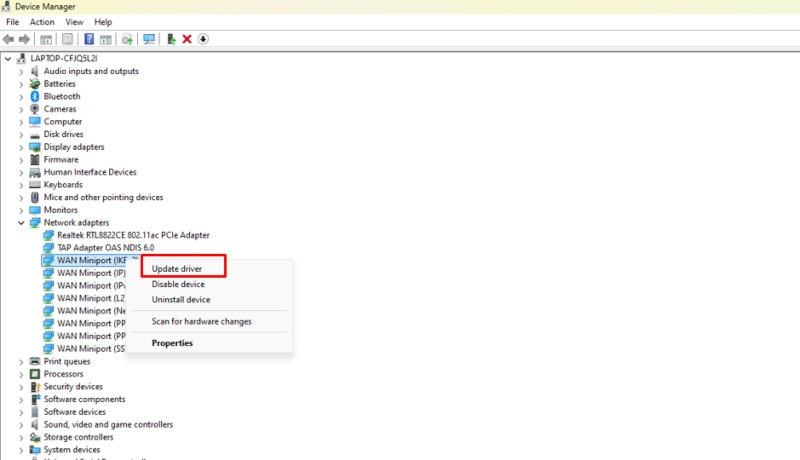Choose Update driver from context menu
The image size is (800, 460).
(177, 269)
